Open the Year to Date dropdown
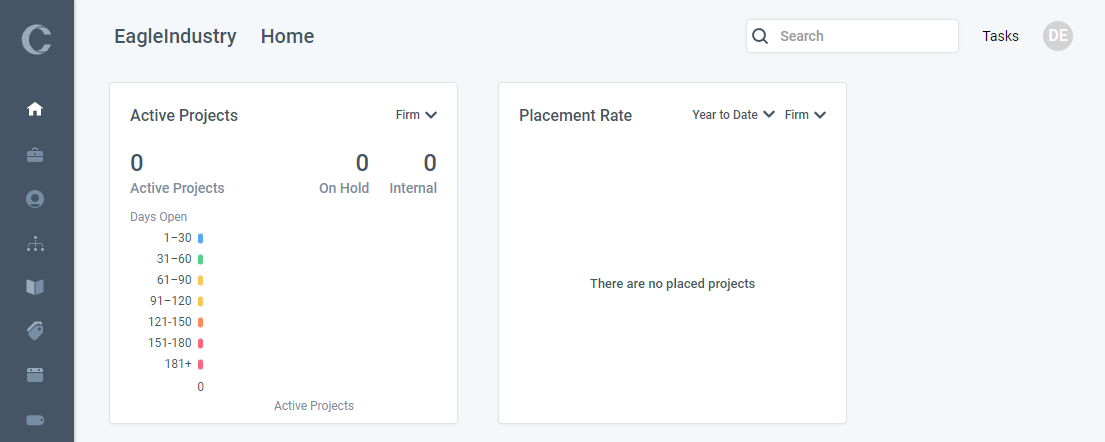This screenshot has width=1105, height=442. [733, 115]
